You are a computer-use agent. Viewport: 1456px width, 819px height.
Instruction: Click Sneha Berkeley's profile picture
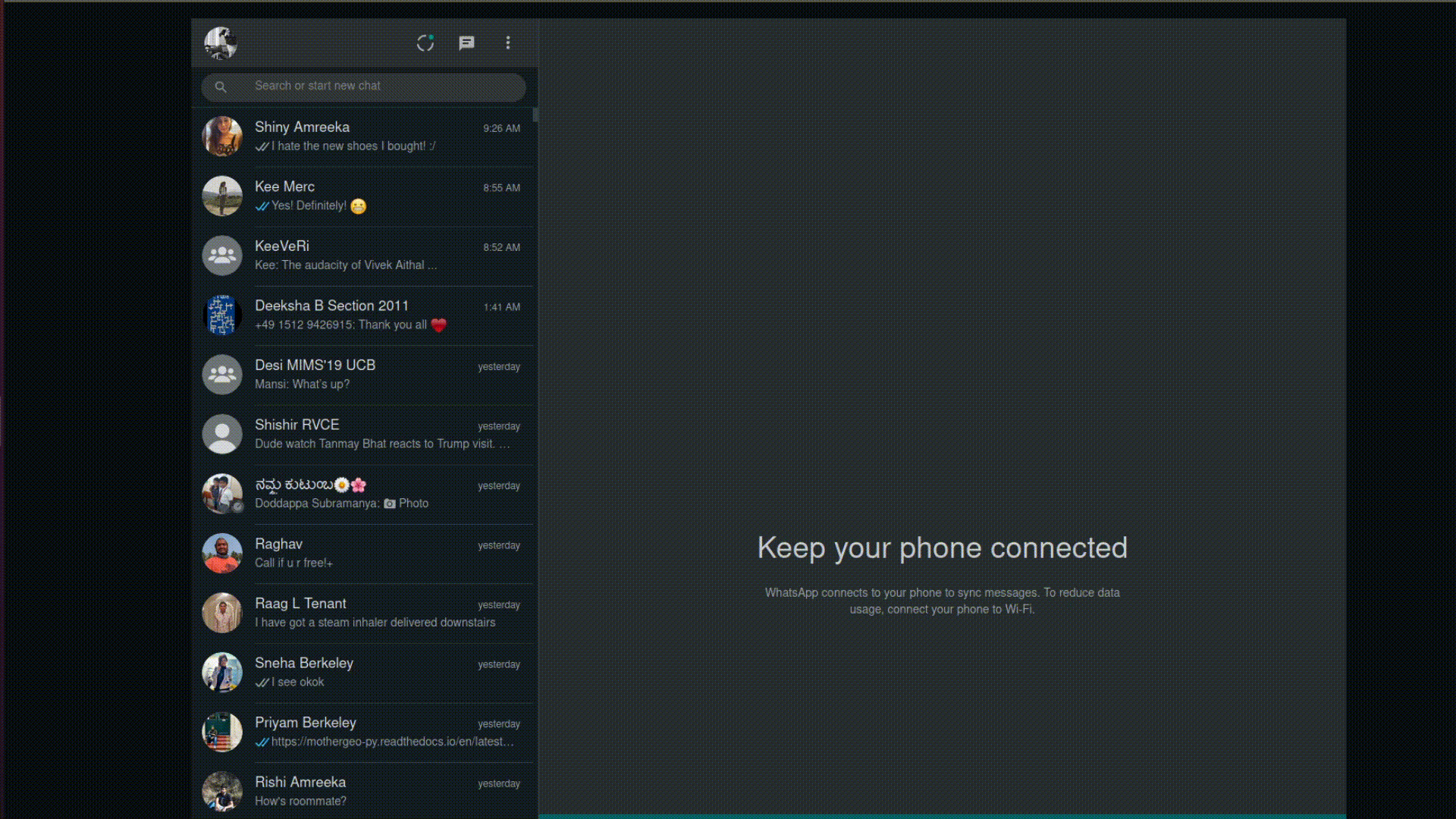tap(222, 673)
